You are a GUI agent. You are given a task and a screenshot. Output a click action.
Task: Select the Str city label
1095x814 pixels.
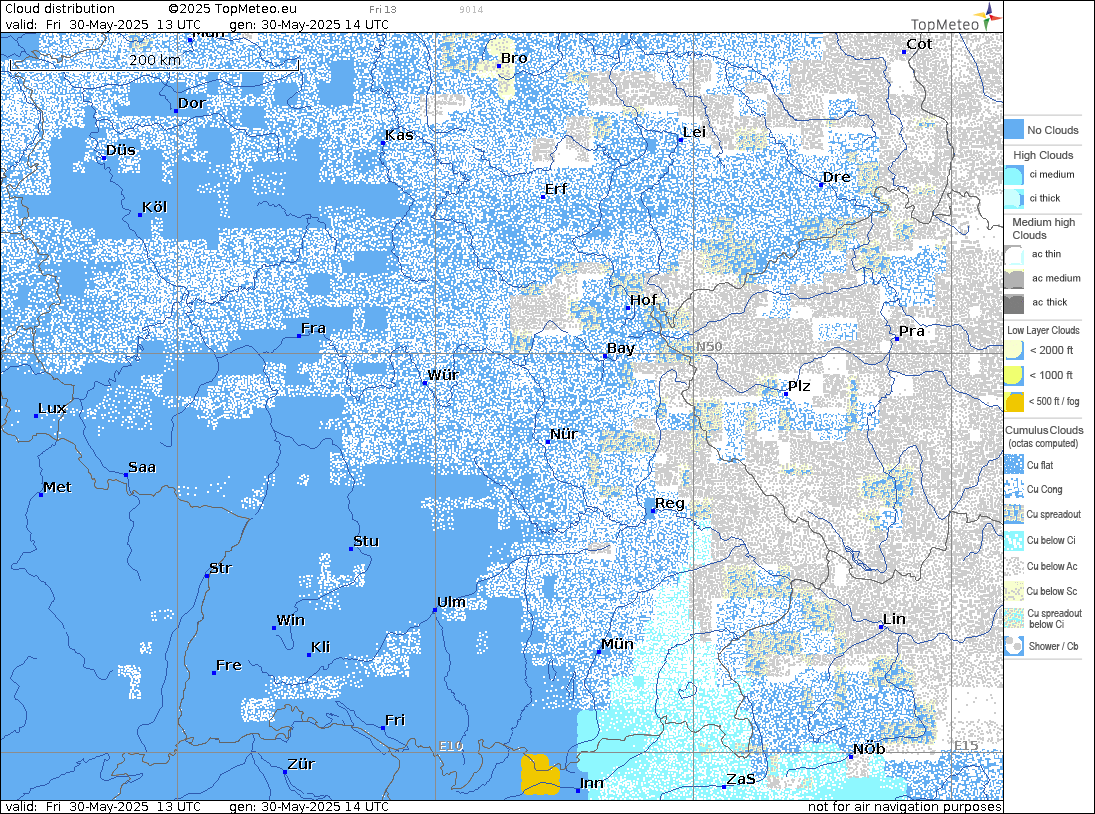[220, 568]
